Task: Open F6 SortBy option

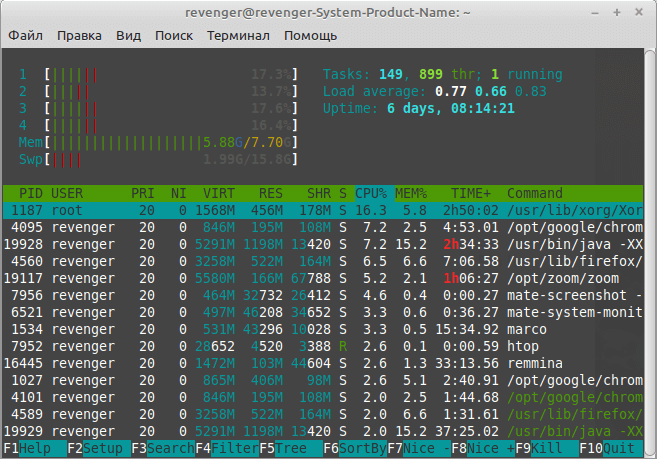Action: coord(355,448)
